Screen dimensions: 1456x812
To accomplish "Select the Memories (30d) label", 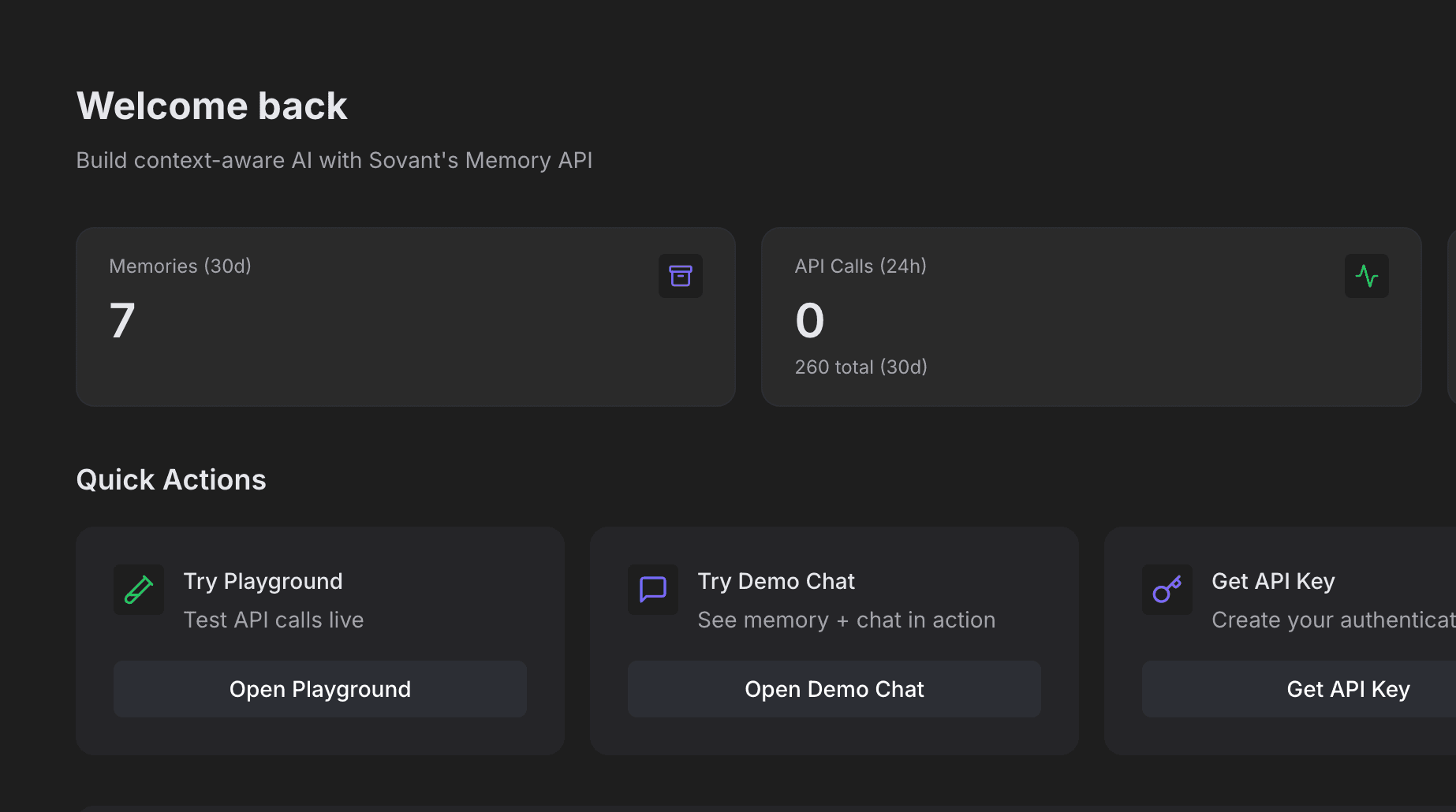I will click(180, 266).
